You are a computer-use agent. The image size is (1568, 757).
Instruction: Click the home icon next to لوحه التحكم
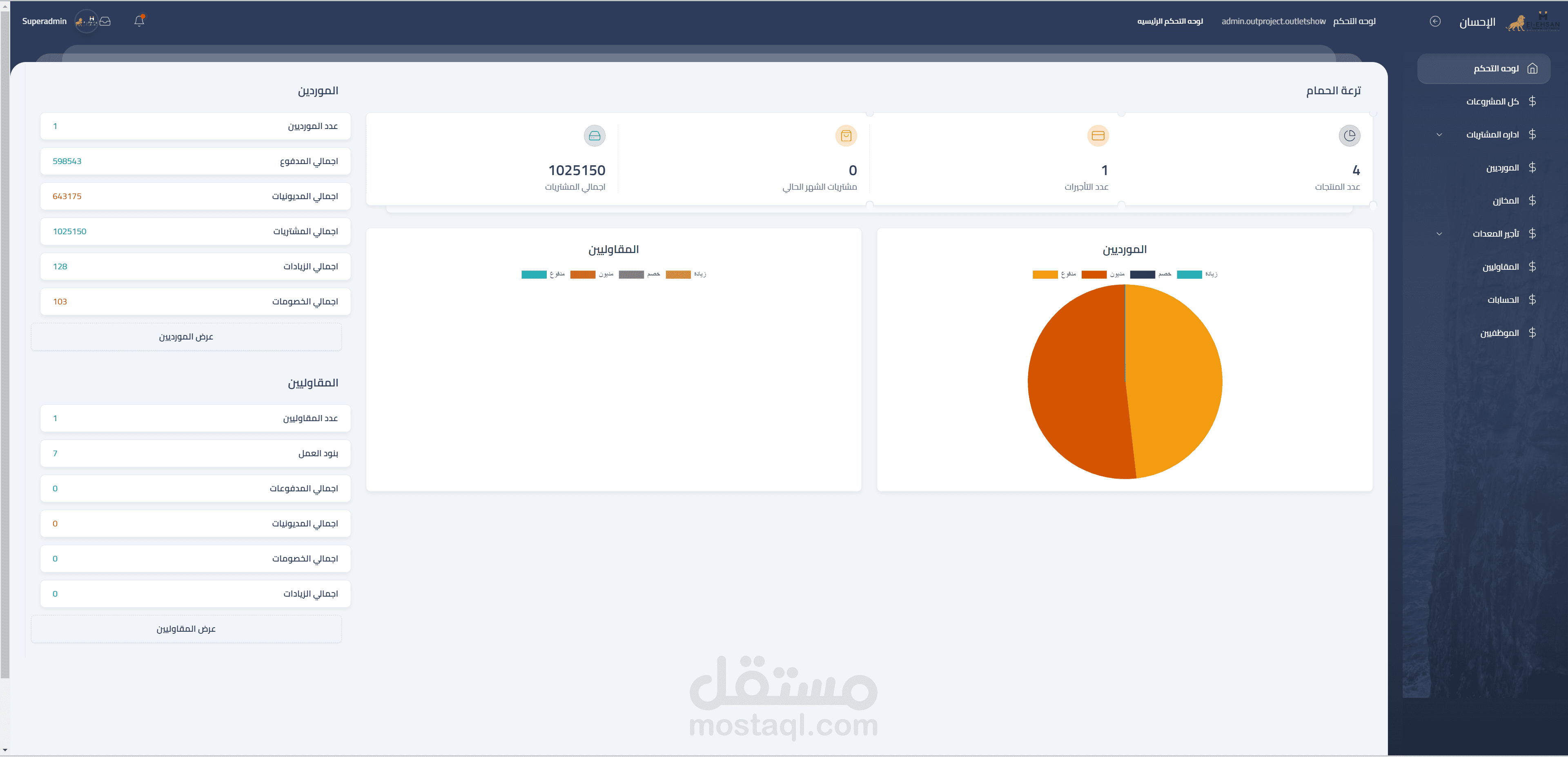(x=1532, y=69)
